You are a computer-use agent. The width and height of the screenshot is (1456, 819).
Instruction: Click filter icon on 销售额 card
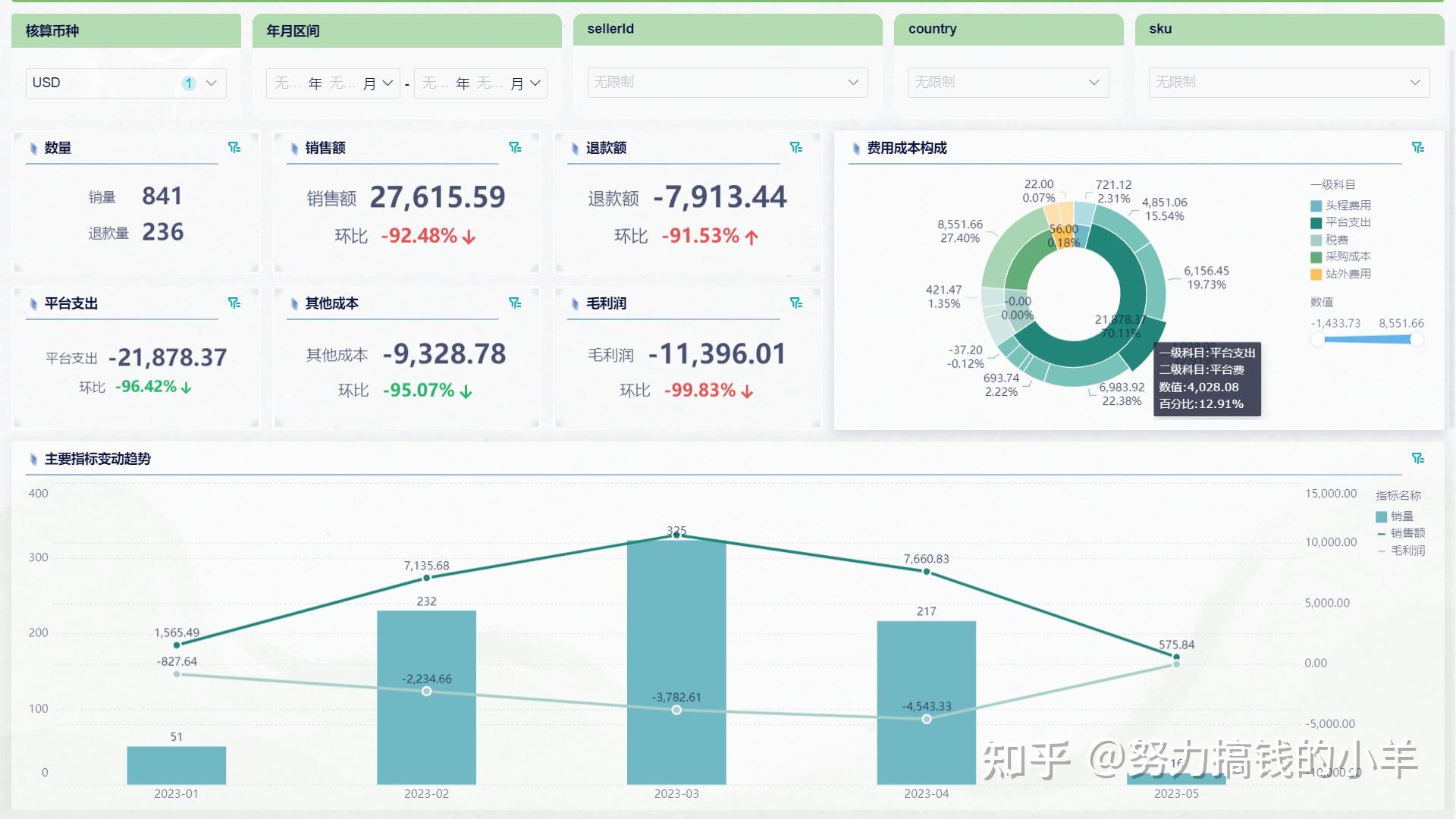click(515, 148)
